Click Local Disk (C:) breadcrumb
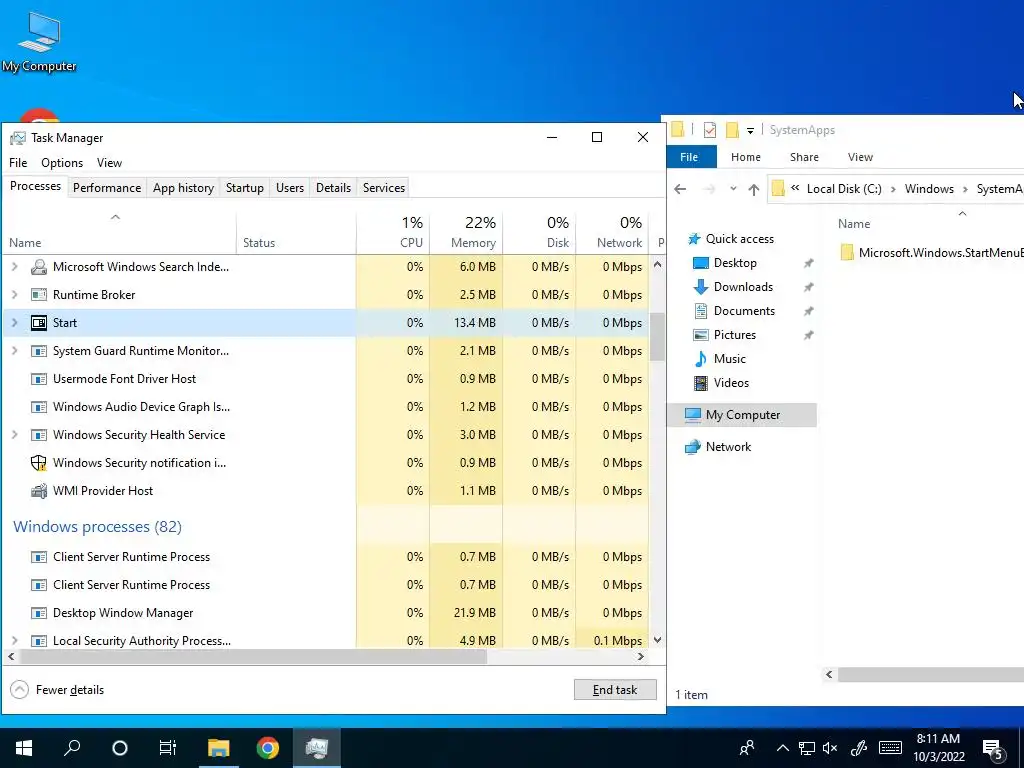1024x768 pixels. pos(844,189)
